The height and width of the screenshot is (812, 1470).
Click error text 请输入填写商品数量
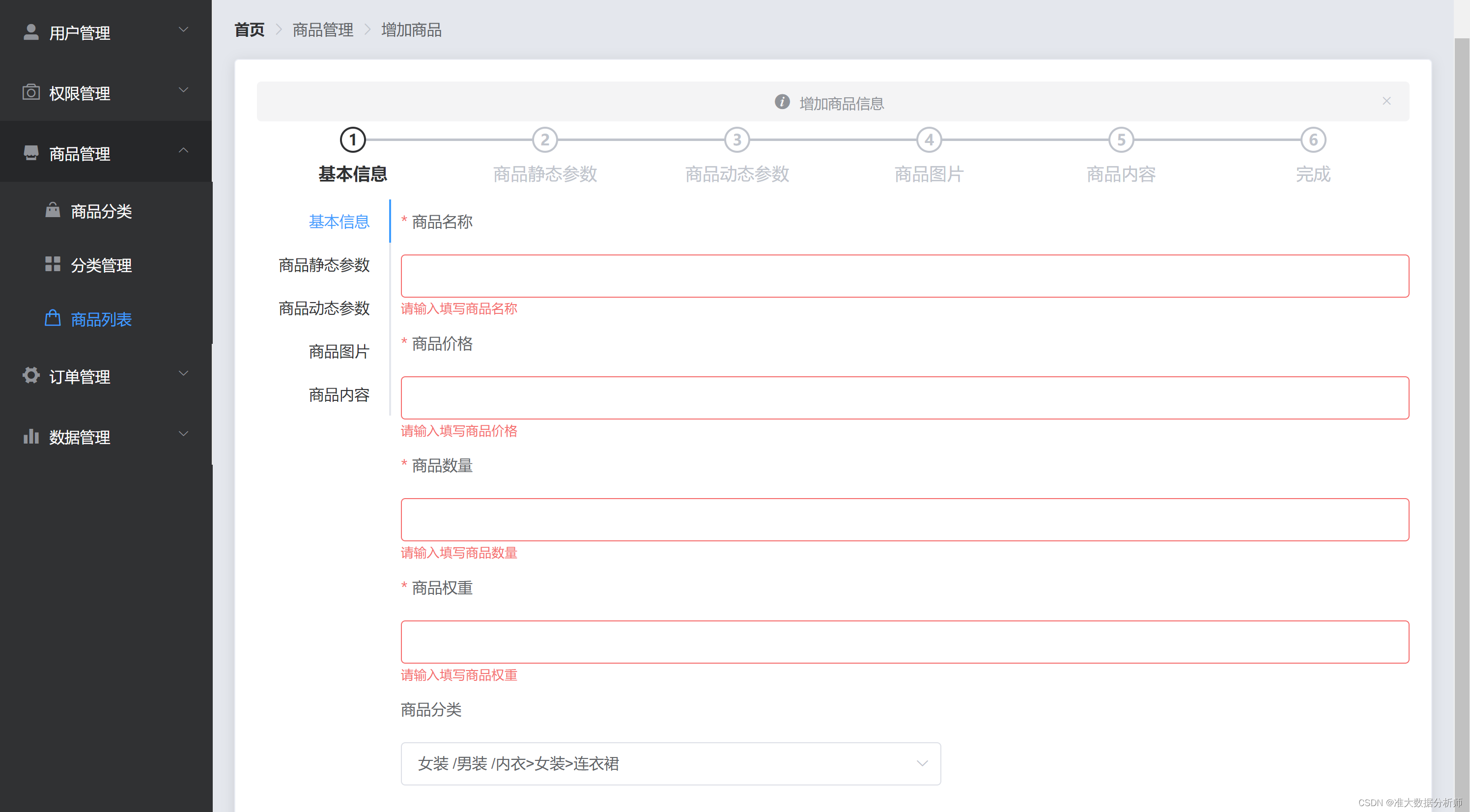(x=459, y=553)
